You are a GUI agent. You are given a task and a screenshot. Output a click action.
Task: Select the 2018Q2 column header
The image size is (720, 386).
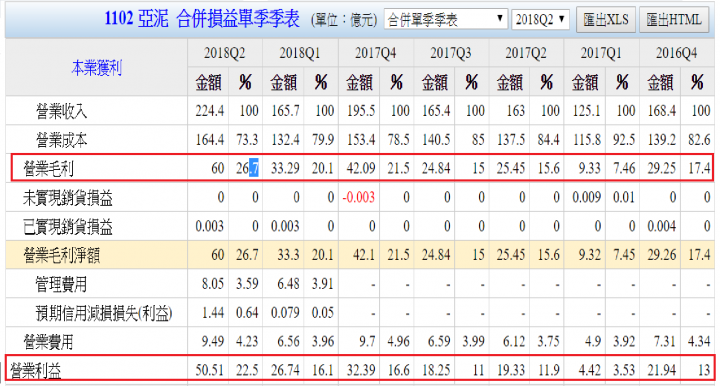(x=225, y=53)
